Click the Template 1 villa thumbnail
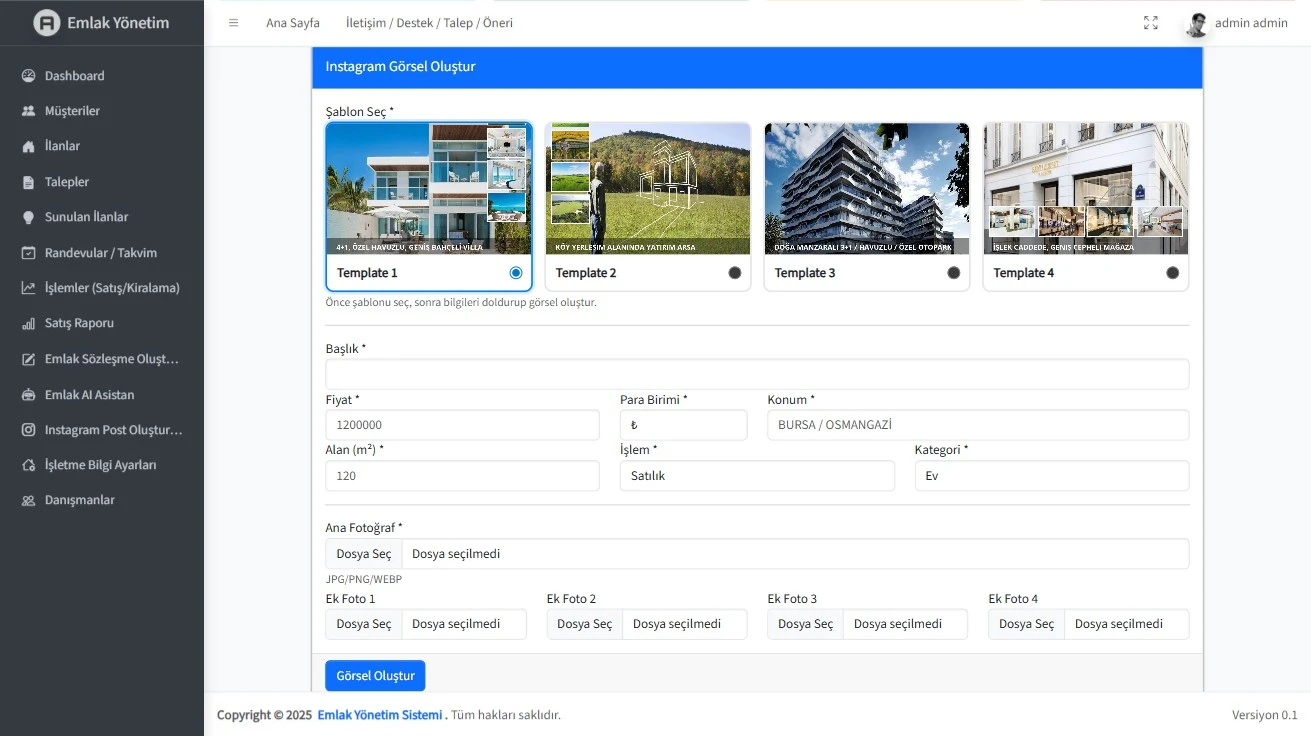Viewport: 1311px width, 736px height. tap(428, 189)
